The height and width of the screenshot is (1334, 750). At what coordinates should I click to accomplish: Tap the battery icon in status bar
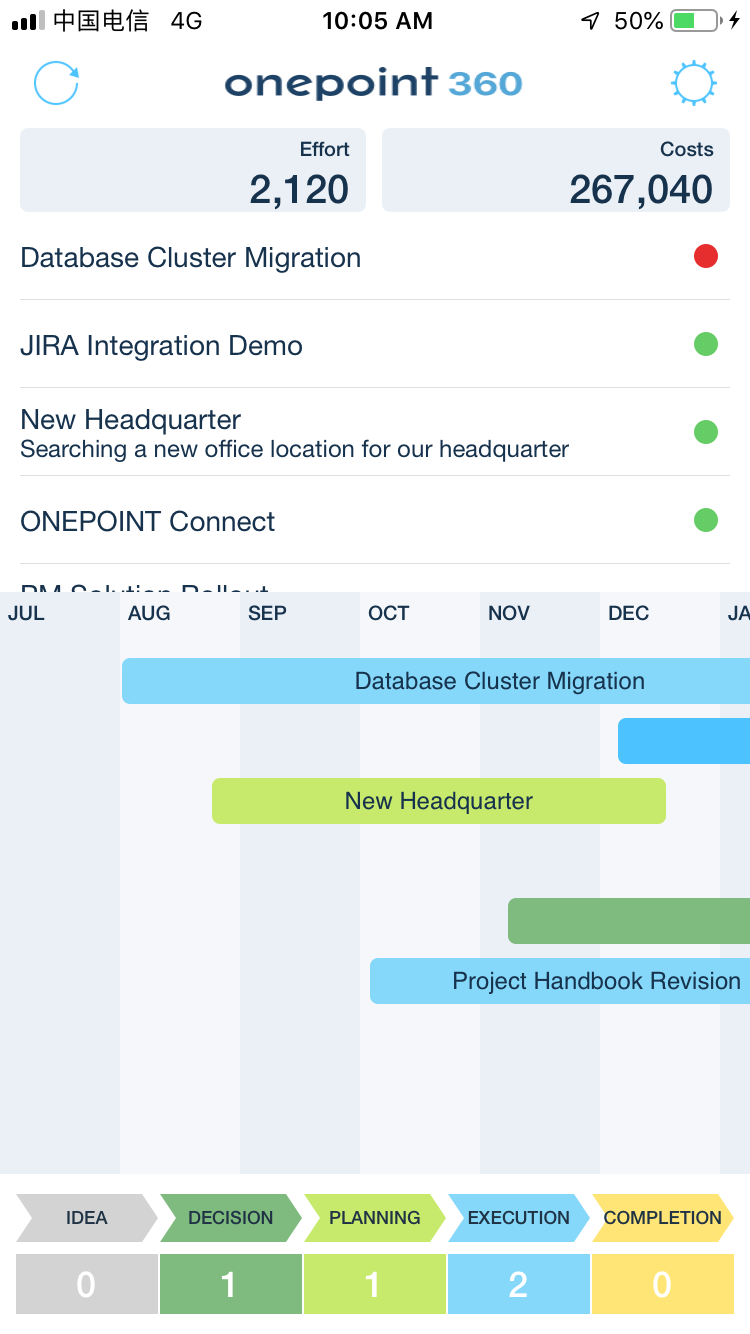[x=696, y=21]
